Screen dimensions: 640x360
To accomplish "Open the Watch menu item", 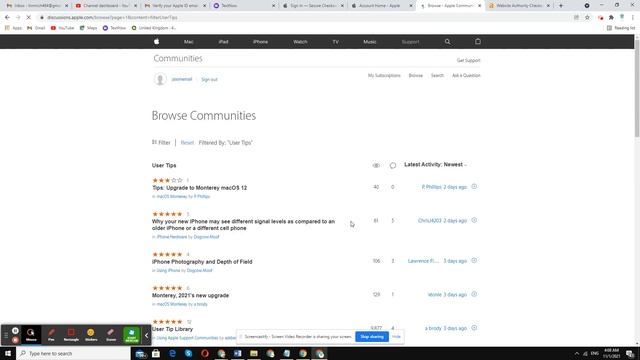I will [x=300, y=42].
